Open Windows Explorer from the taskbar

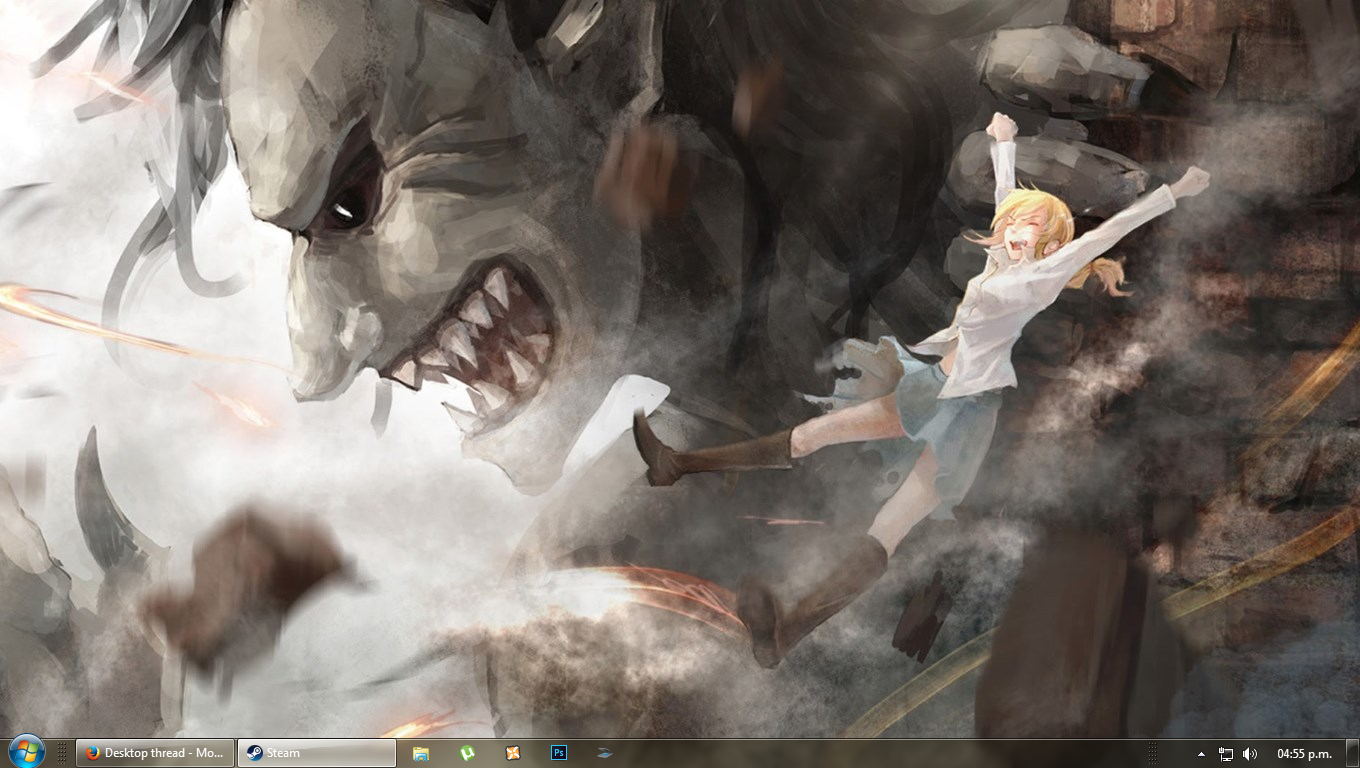click(x=421, y=753)
